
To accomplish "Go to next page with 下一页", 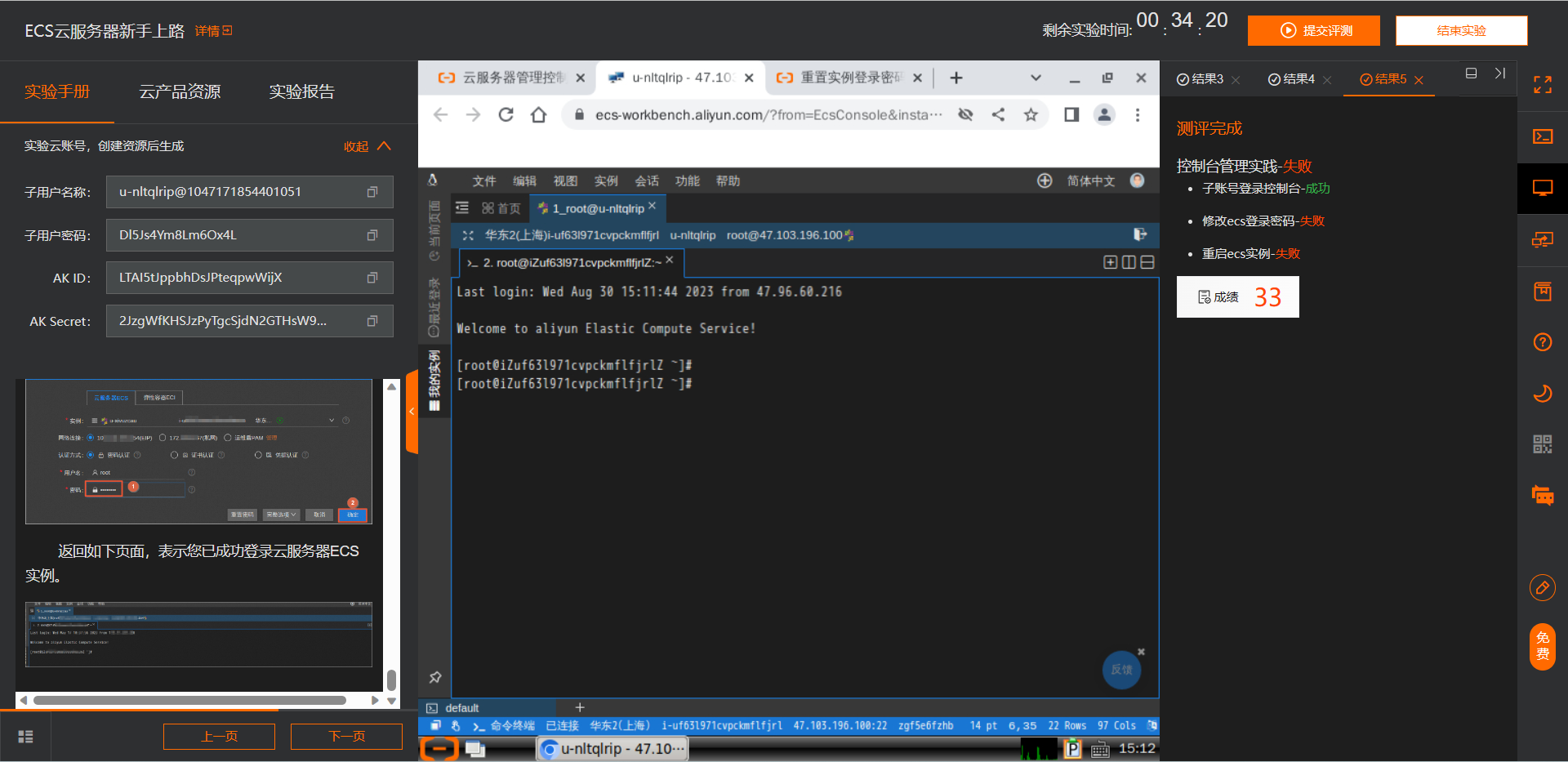I will click(346, 737).
